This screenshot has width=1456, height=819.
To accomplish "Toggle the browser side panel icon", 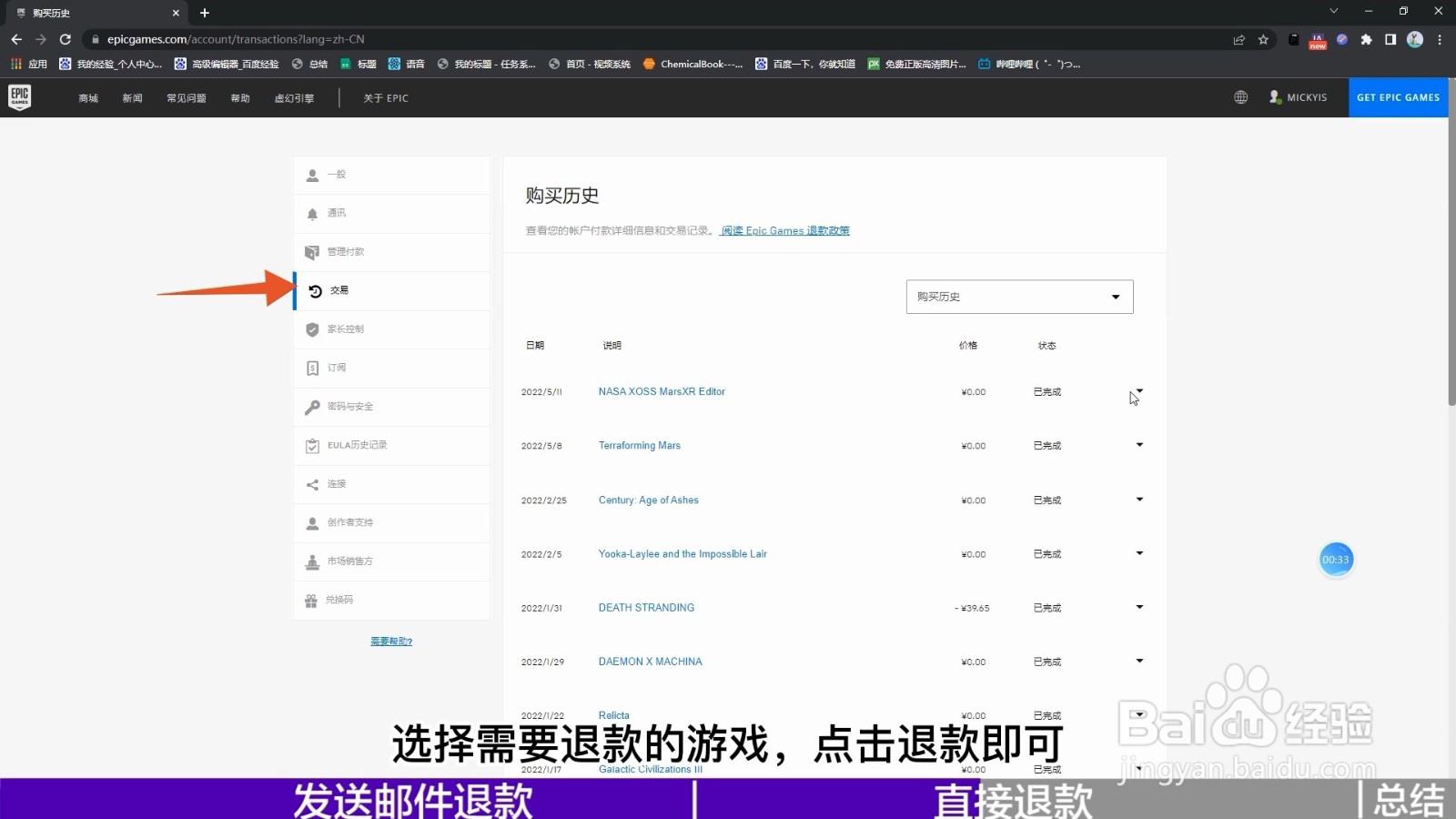I will pos(1390,39).
